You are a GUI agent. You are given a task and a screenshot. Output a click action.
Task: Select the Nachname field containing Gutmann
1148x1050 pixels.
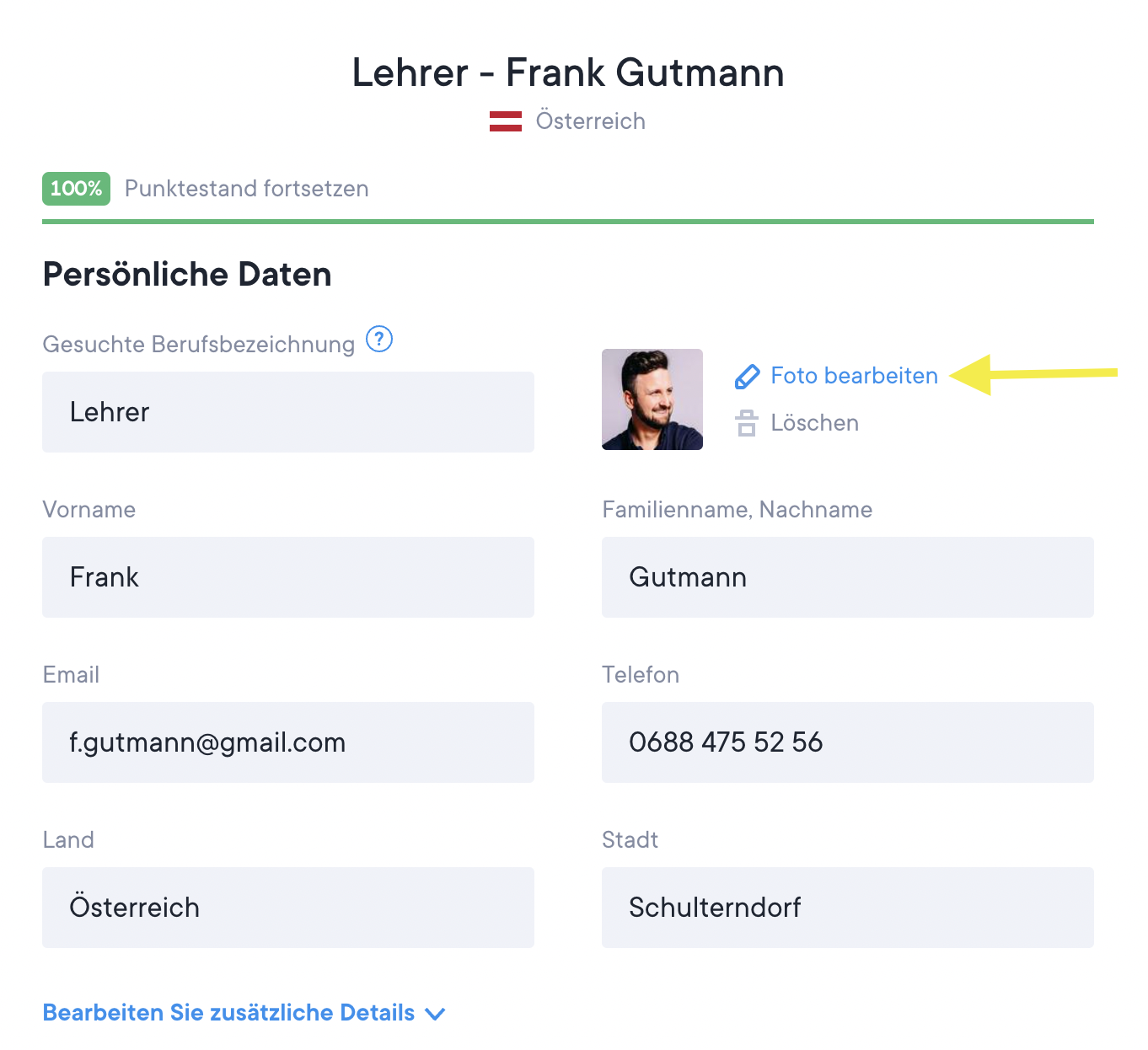[848, 577]
